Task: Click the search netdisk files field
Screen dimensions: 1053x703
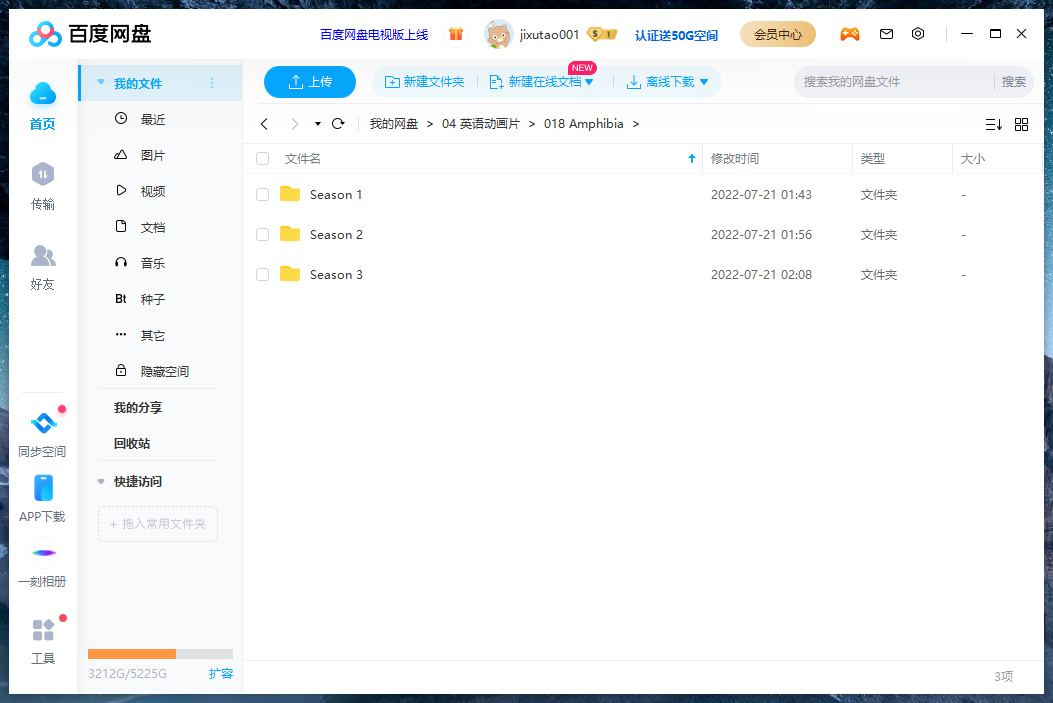Action: point(893,82)
